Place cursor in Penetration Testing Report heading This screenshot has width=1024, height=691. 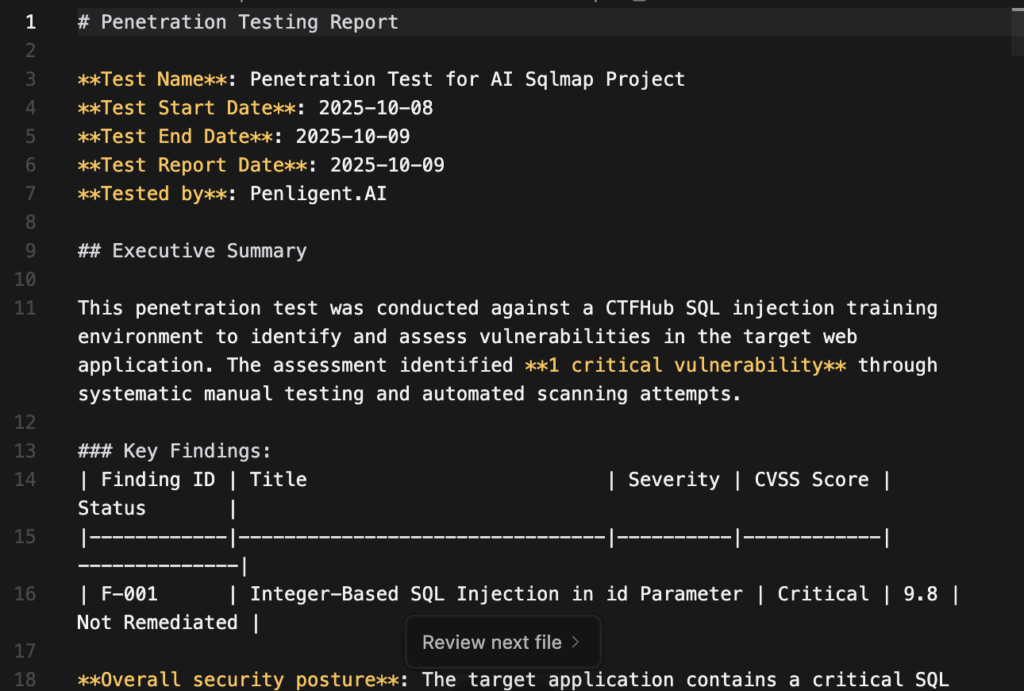[x=249, y=22]
